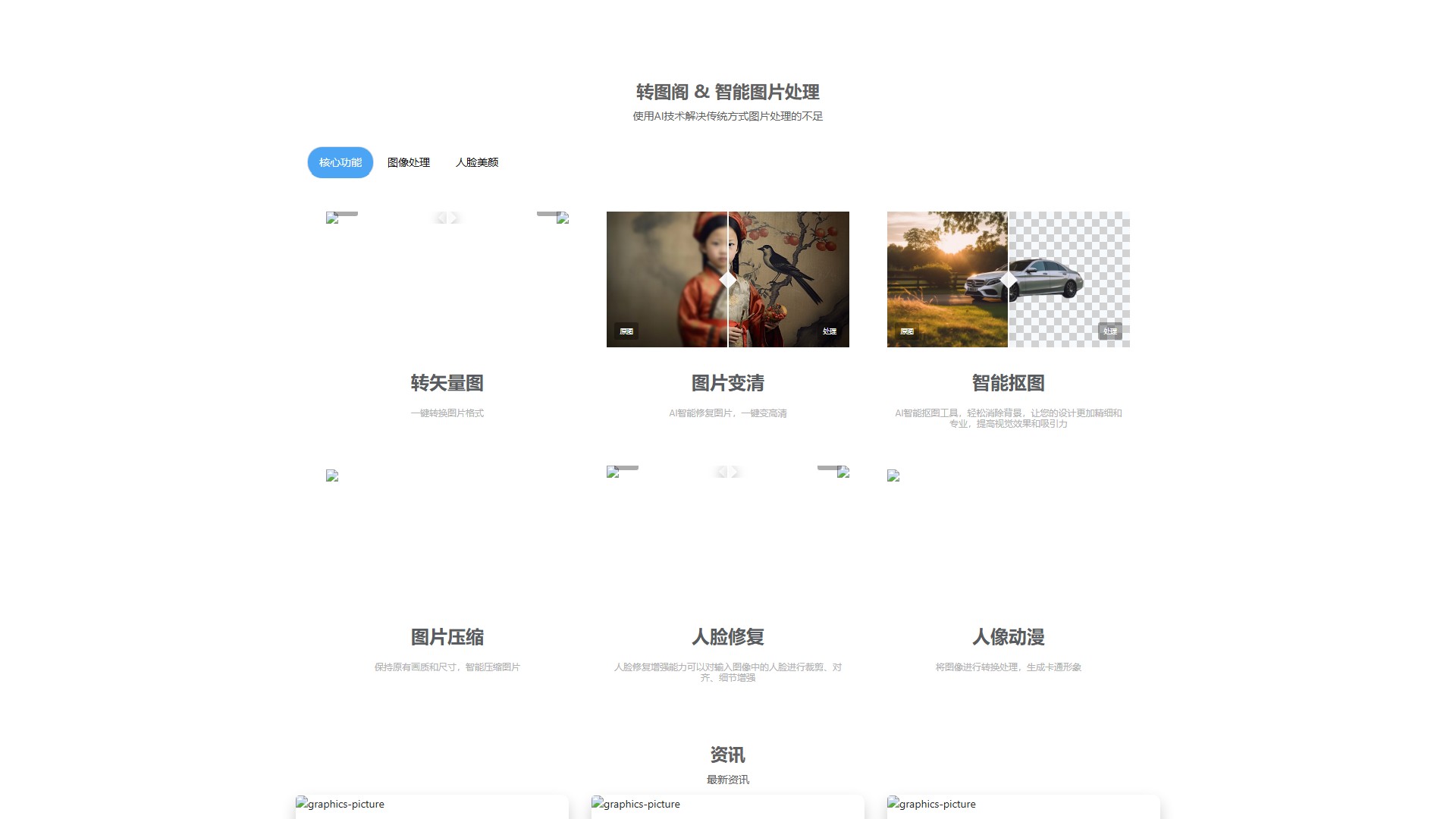The width and height of the screenshot is (1456, 819).
Task: Open the 转矢量图 feature
Action: [x=447, y=384]
